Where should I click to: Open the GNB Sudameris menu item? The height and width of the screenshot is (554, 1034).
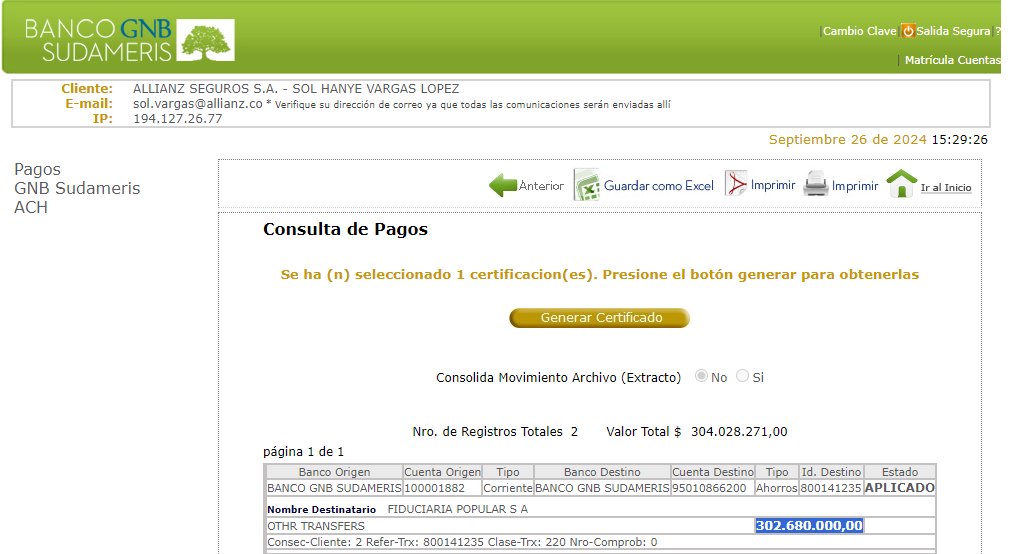click(x=77, y=189)
